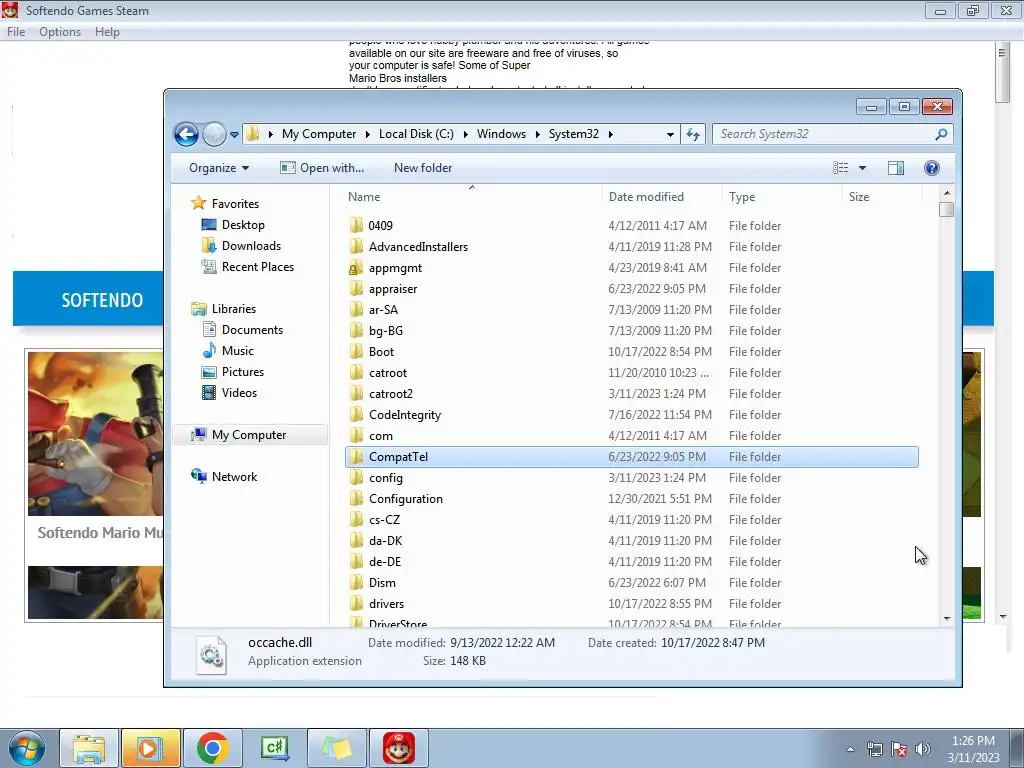The height and width of the screenshot is (768, 1024).
Task: Select the appraiser folder
Action: click(632, 289)
